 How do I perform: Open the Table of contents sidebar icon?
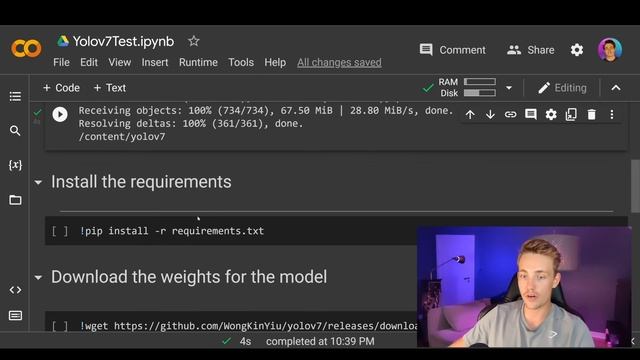click(15, 96)
